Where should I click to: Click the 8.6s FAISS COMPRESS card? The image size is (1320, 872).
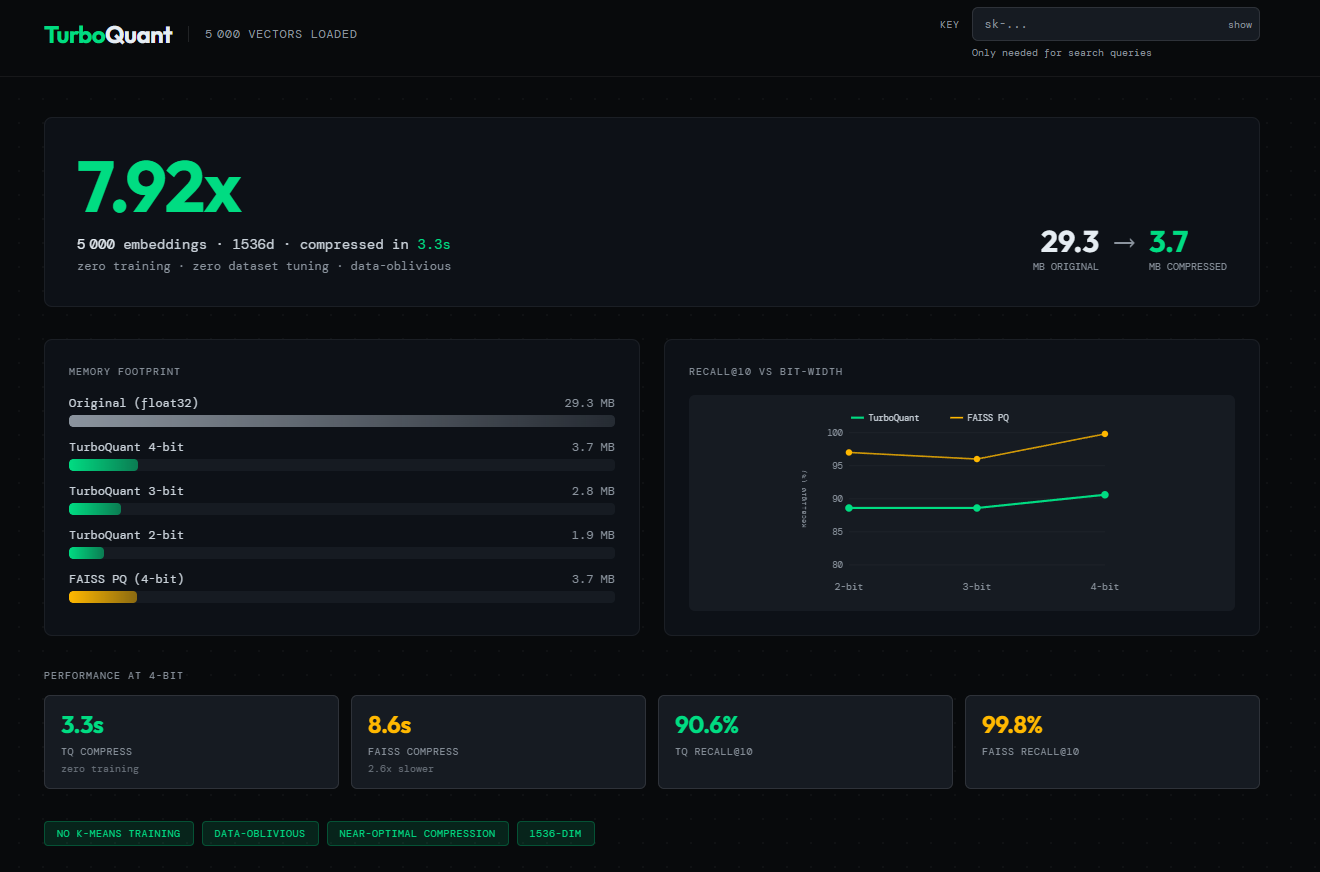[498, 742]
